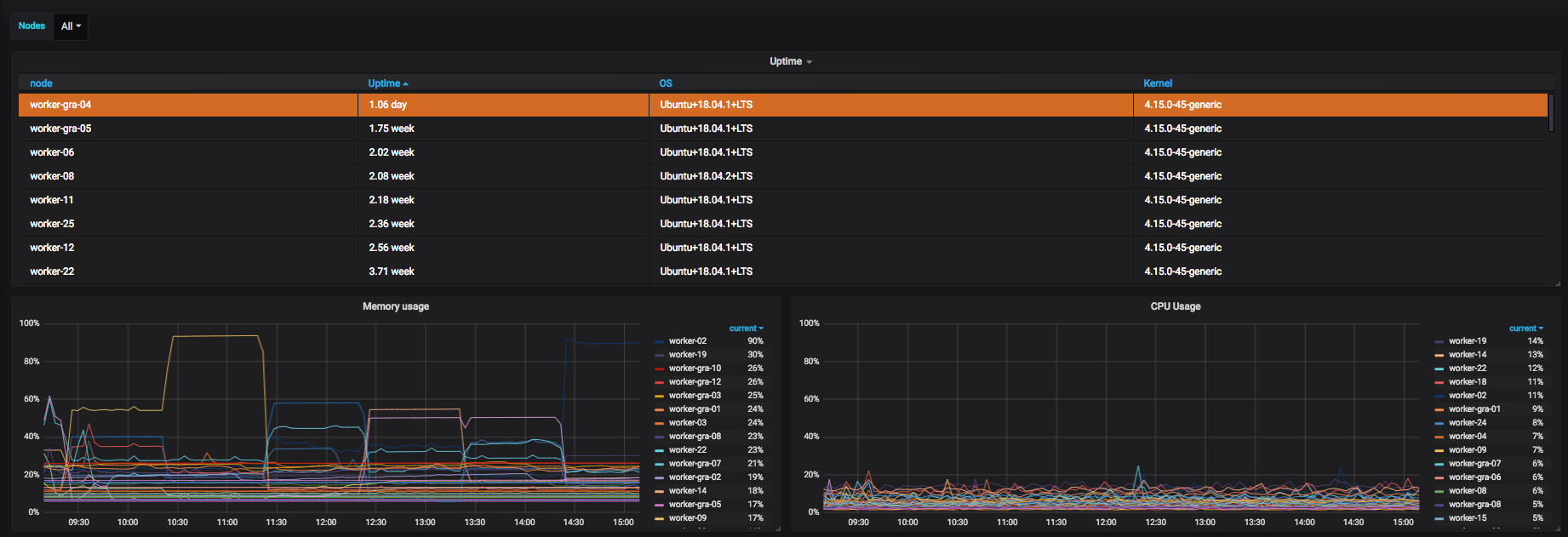Toggle worker-gra-01 series in Memory legend

[x=695, y=409]
